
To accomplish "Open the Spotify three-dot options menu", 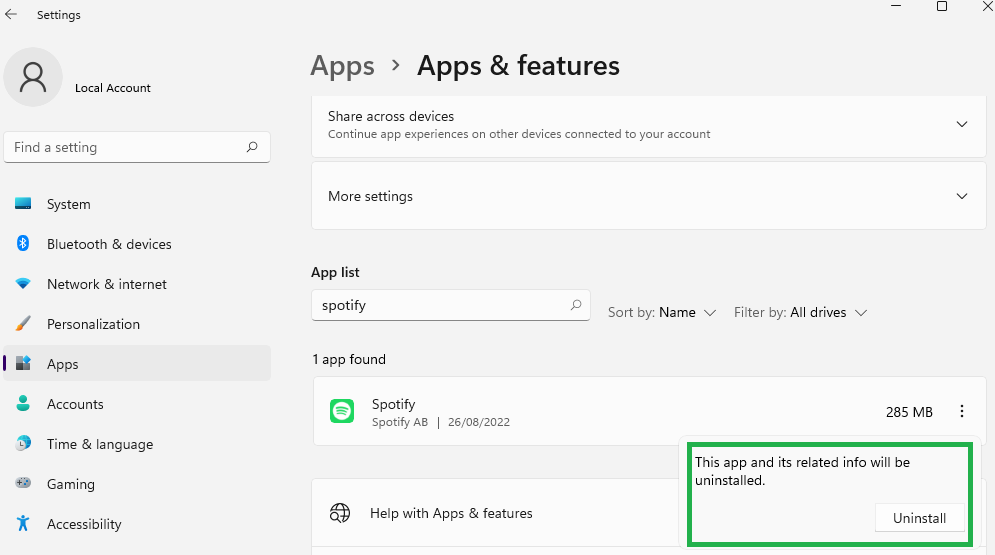I will (962, 412).
